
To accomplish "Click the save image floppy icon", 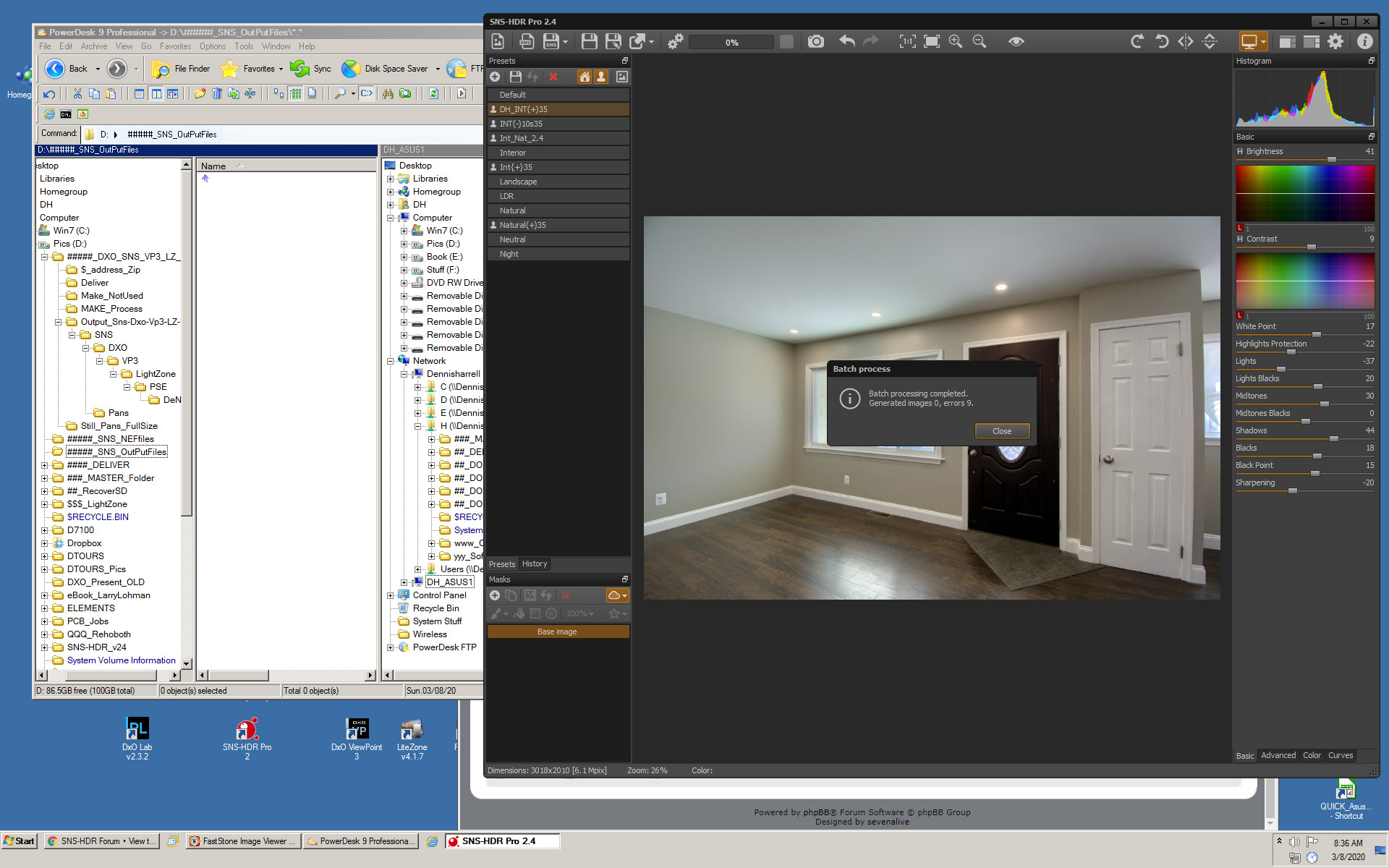I will coord(589,42).
